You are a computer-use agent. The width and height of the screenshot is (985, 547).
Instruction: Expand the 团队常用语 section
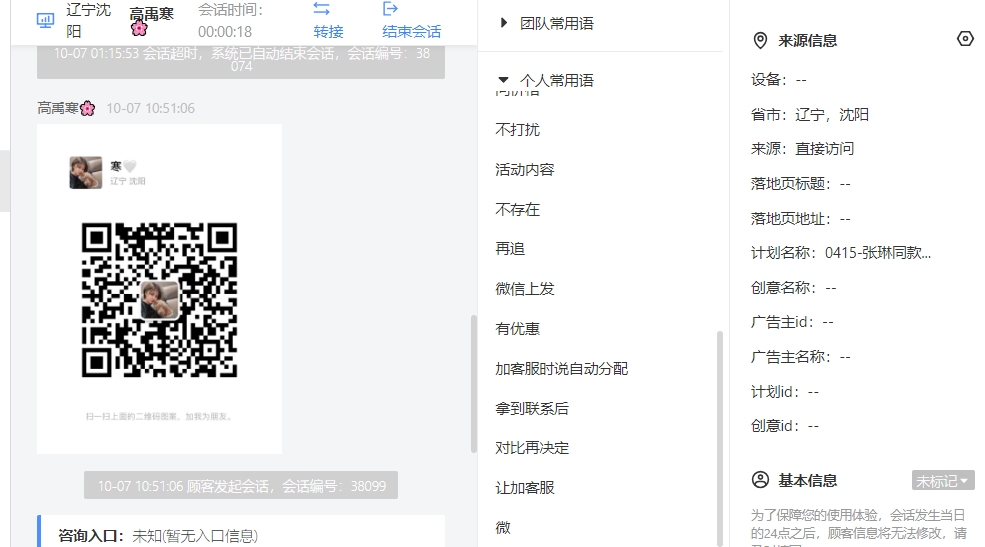tap(503, 23)
